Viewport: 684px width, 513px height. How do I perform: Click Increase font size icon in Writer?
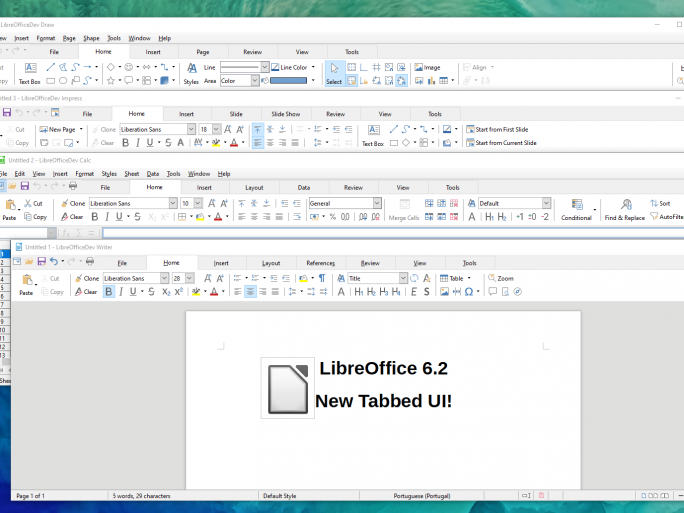click(208, 278)
